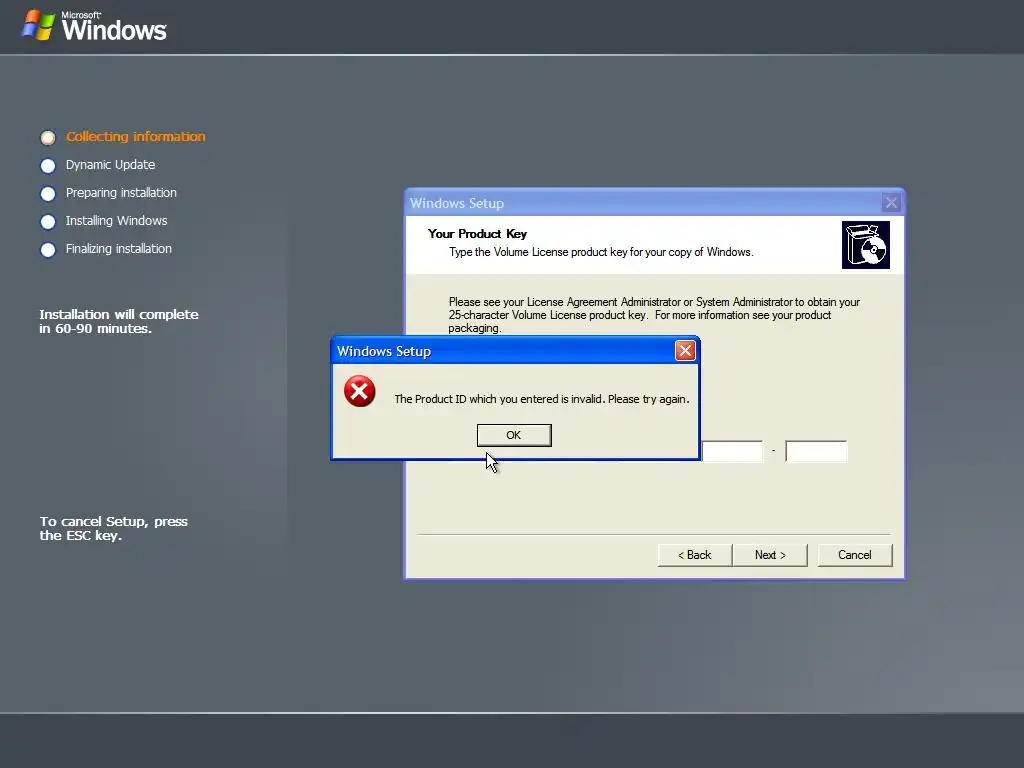Click the red error icon in dialog

coord(360,391)
